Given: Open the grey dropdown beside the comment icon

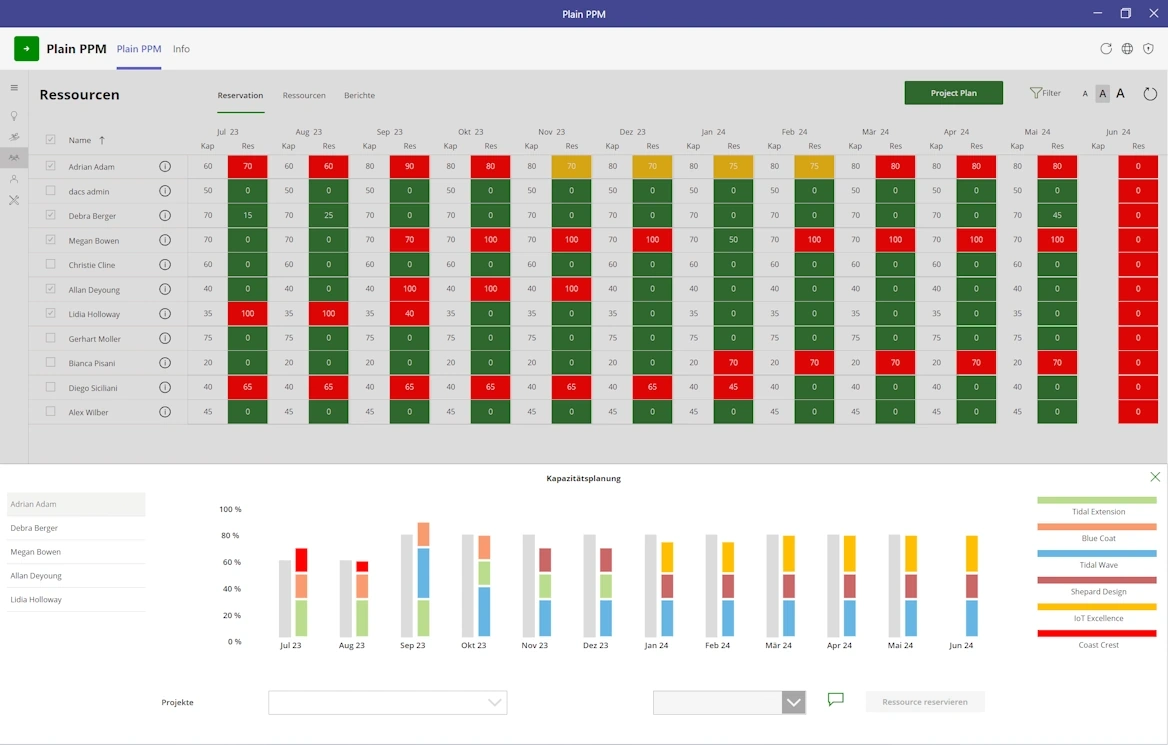Looking at the screenshot, I should pos(793,703).
